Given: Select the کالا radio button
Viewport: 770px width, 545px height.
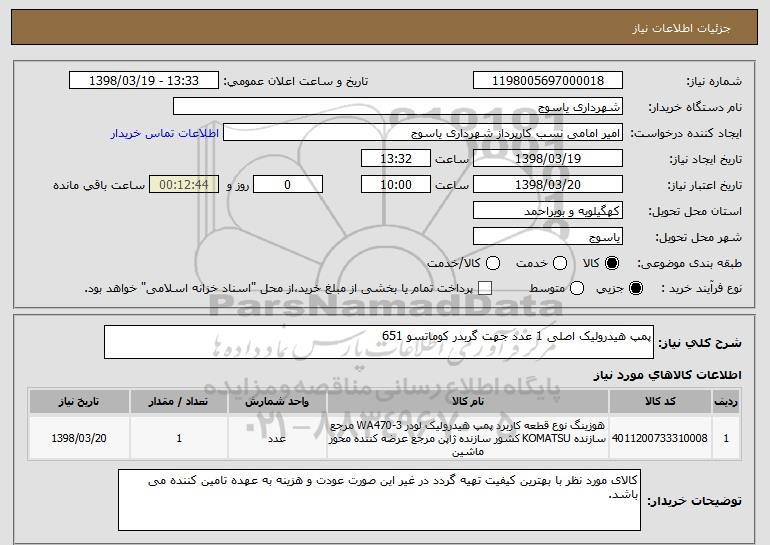Looking at the screenshot, I should (612, 263).
